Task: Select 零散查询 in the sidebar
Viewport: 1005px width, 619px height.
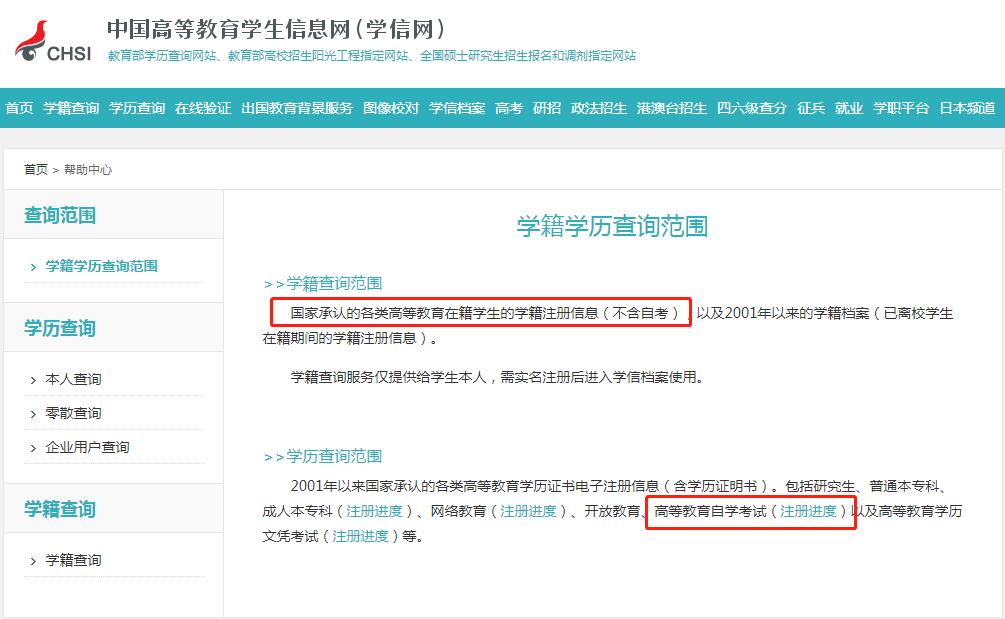Action: (73, 413)
